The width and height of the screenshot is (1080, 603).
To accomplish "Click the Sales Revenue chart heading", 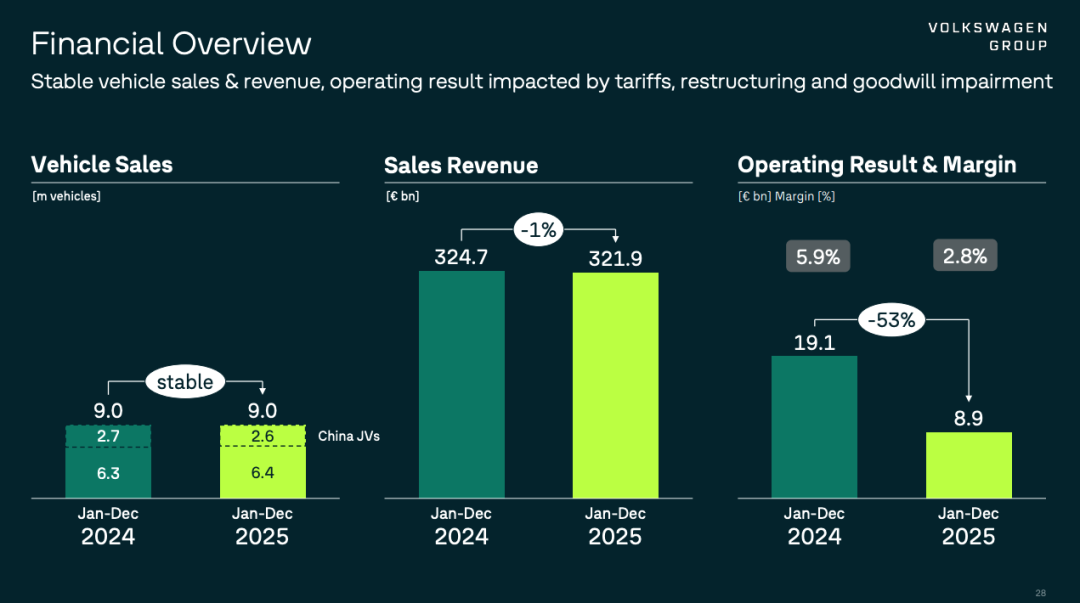I will click(x=461, y=166).
